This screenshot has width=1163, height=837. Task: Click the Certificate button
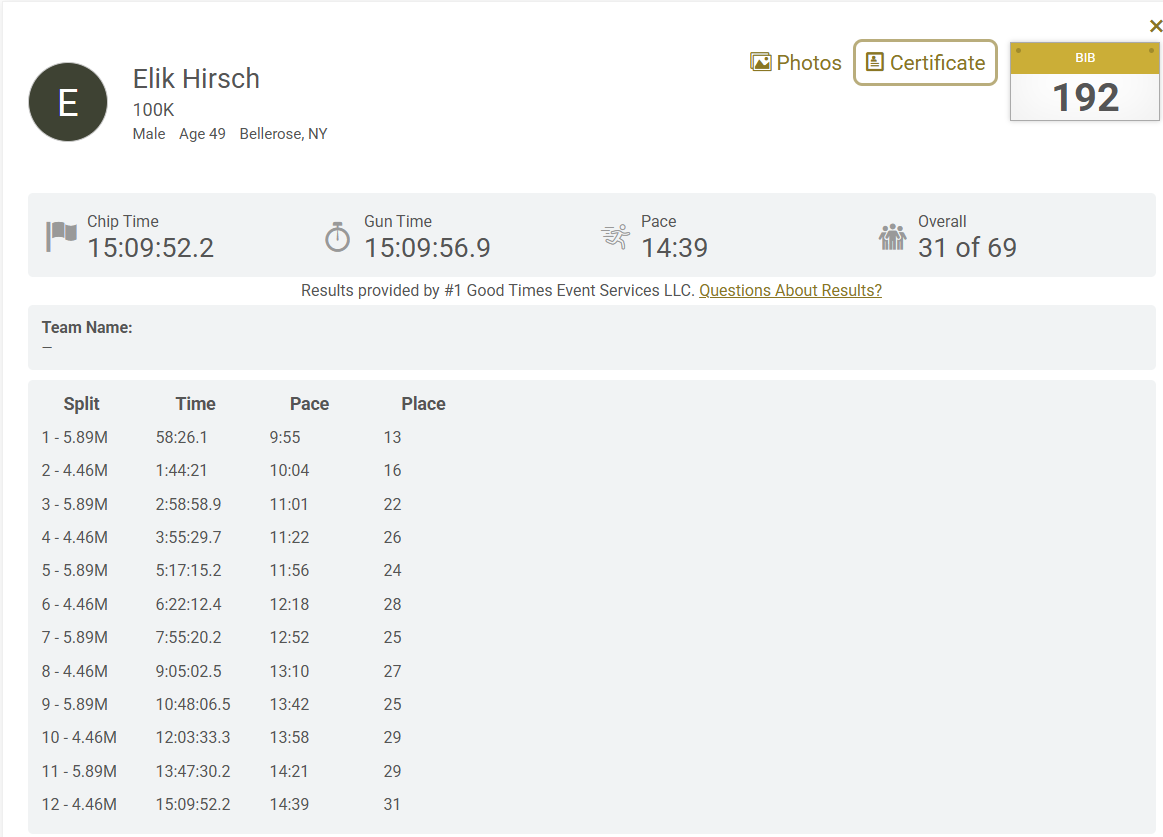[x=925, y=63]
